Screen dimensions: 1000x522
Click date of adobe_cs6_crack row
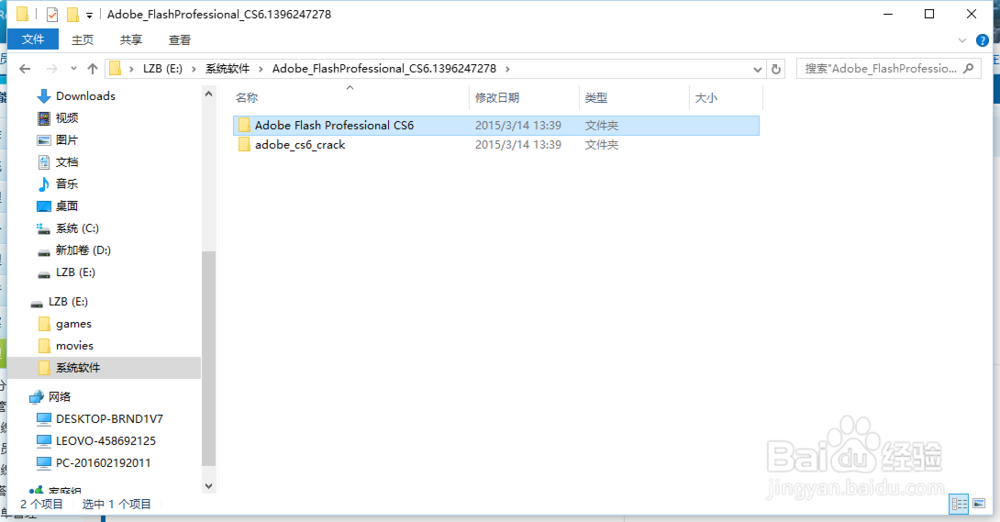[x=518, y=145]
